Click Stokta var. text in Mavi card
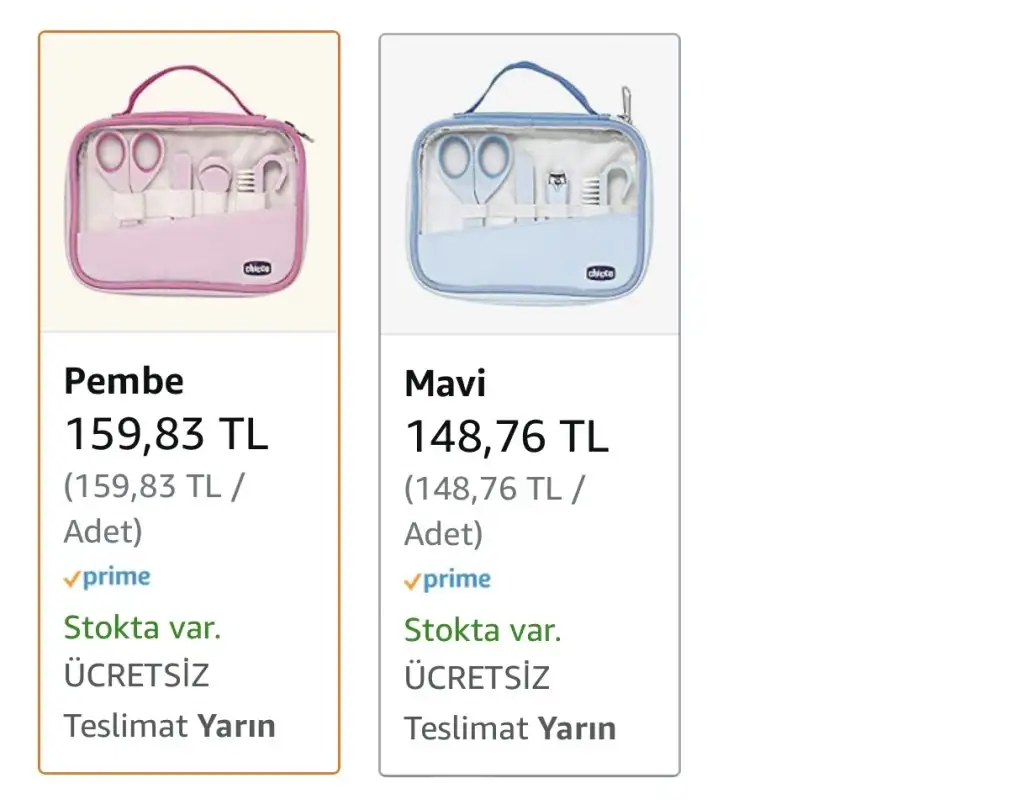The height and width of the screenshot is (810, 1024). pyautogui.click(x=483, y=630)
